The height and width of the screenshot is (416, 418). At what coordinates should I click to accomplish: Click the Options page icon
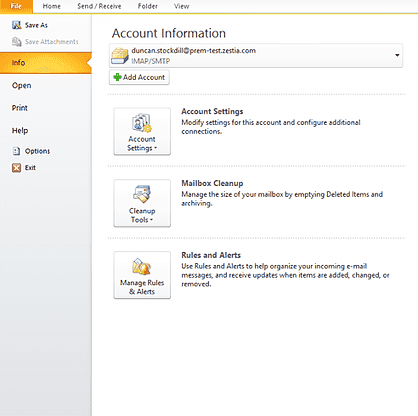16,151
